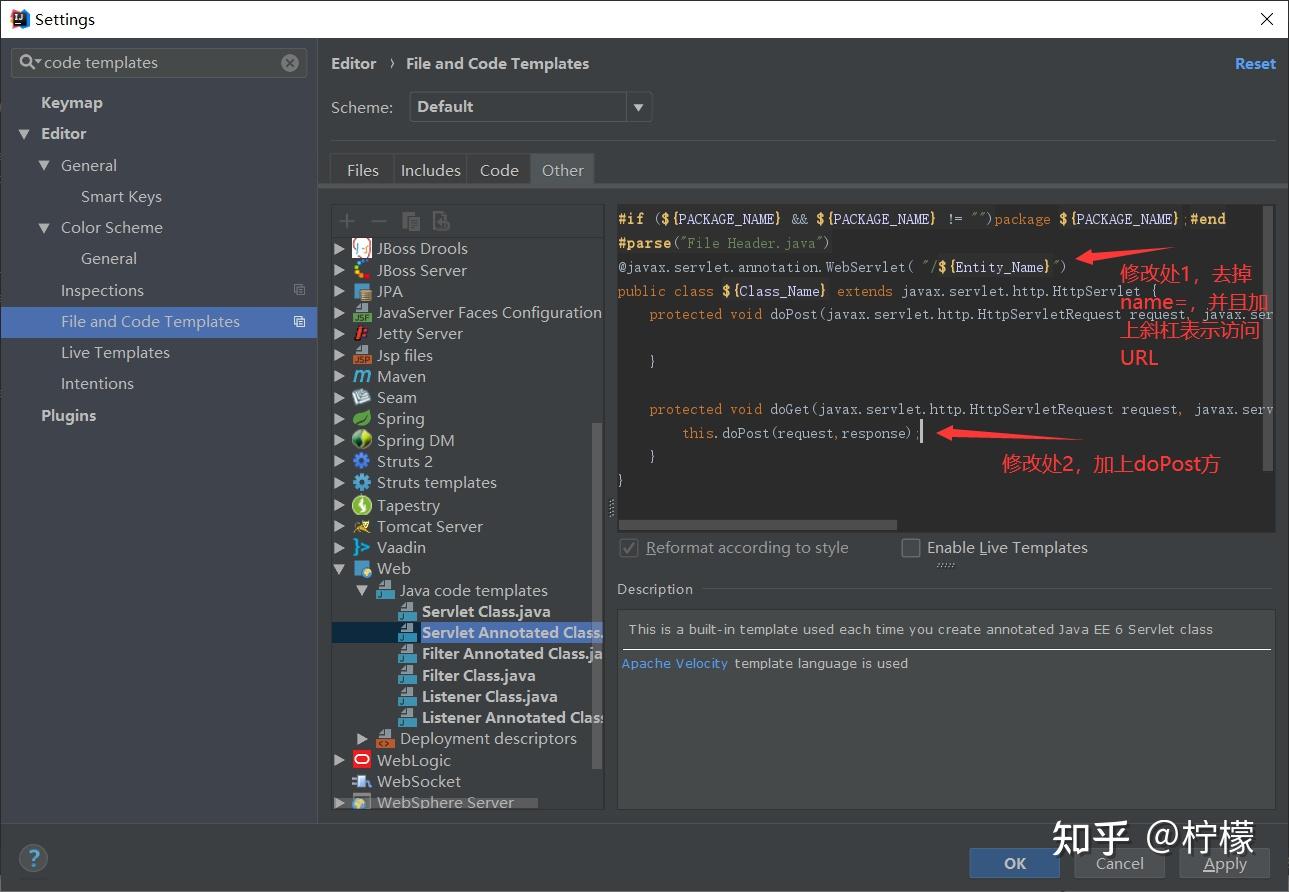Click the help question mark button
This screenshot has height=892, width=1289.
coord(34,858)
